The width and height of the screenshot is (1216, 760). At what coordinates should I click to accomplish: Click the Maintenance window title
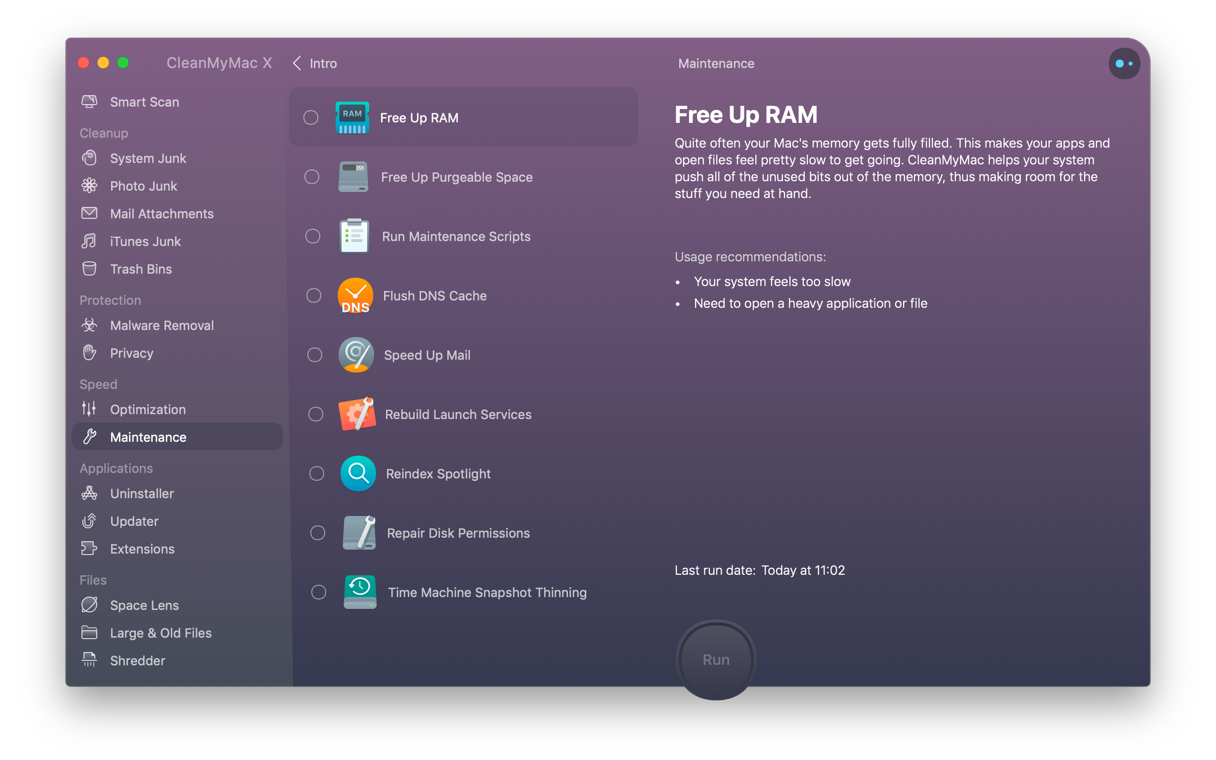pyautogui.click(x=716, y=63)
